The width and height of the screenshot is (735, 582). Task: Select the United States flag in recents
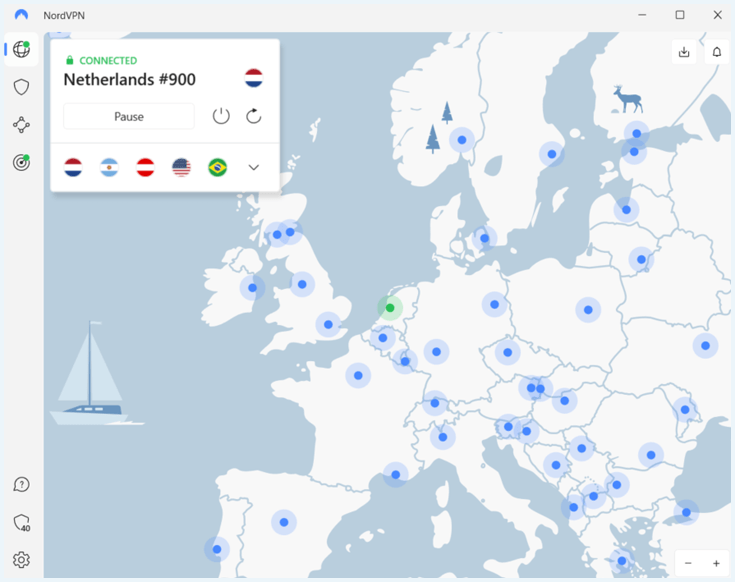[181, 167]
